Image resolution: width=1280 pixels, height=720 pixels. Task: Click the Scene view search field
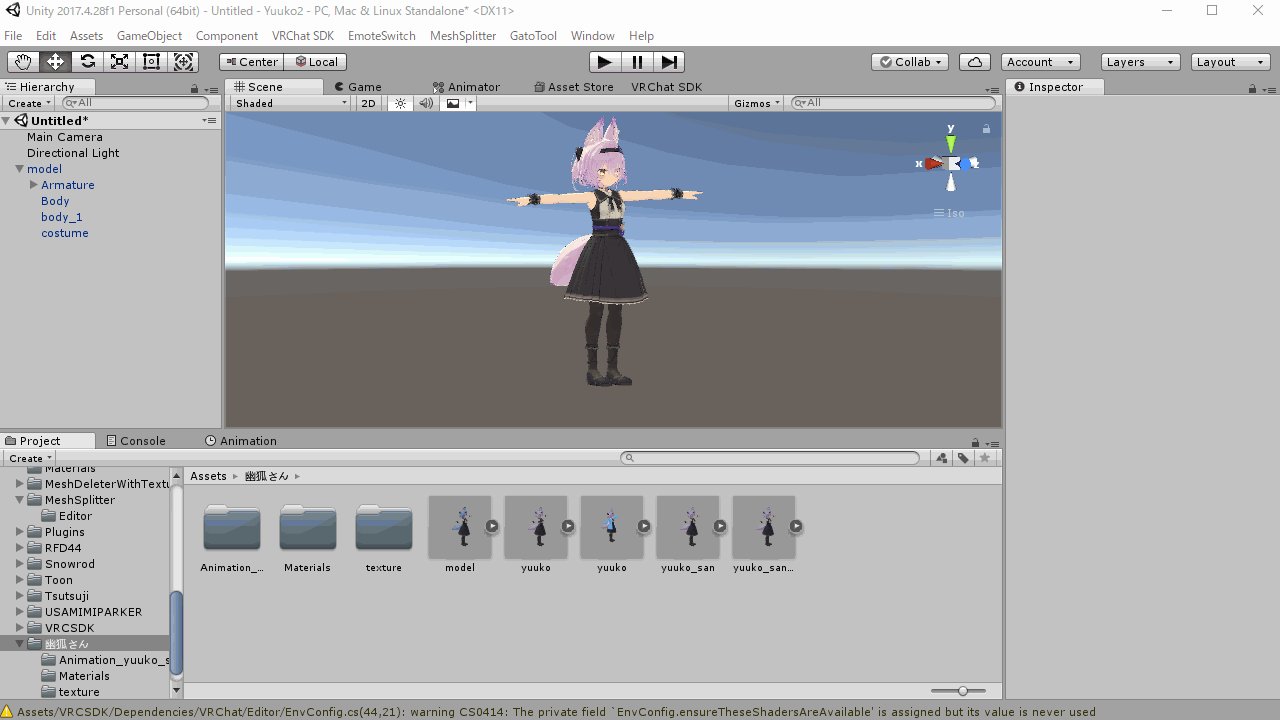[893, 103]
